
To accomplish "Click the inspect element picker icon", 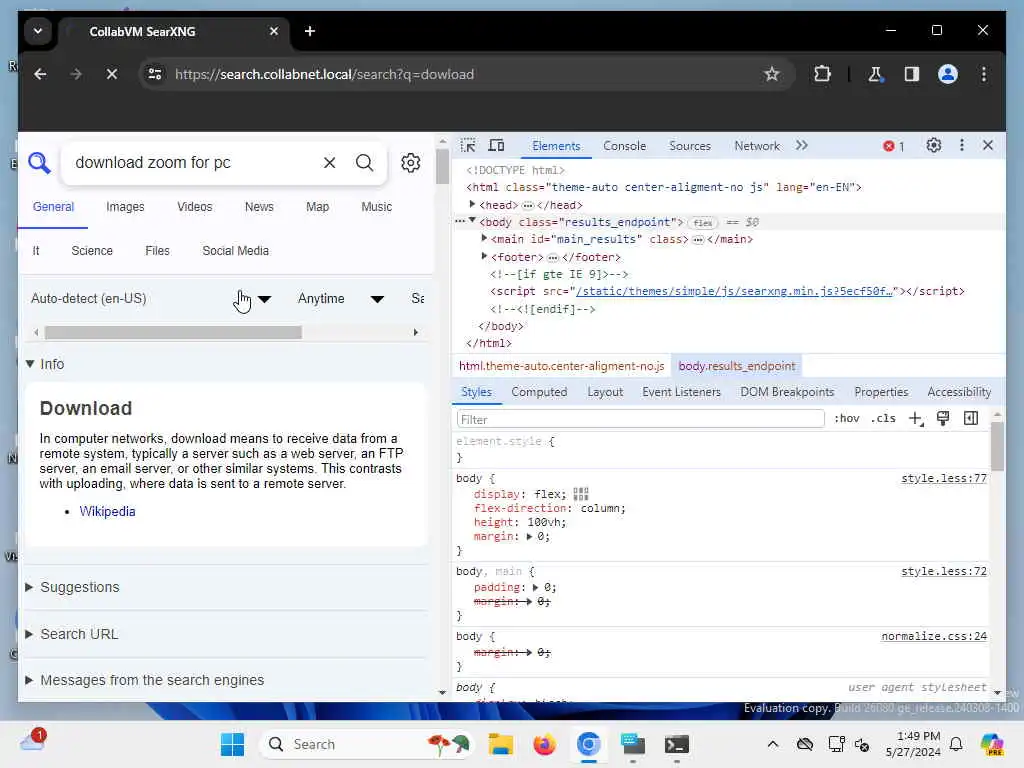I will pyautogui.click(x=468, y=145).
